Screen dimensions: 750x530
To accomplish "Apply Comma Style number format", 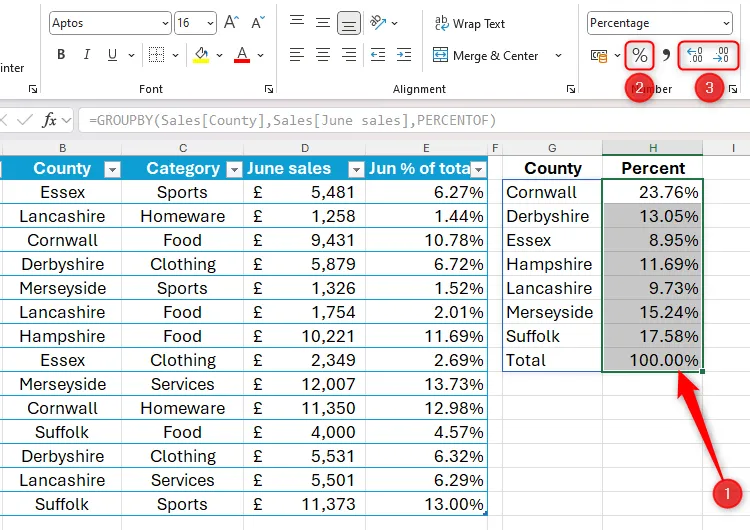I will tap(667, 56).
